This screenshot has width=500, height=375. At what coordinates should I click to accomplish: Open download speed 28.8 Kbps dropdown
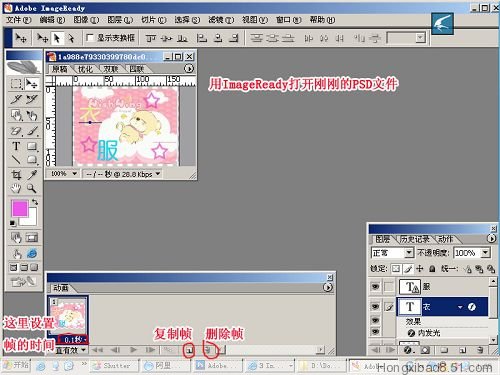point(157,174)
